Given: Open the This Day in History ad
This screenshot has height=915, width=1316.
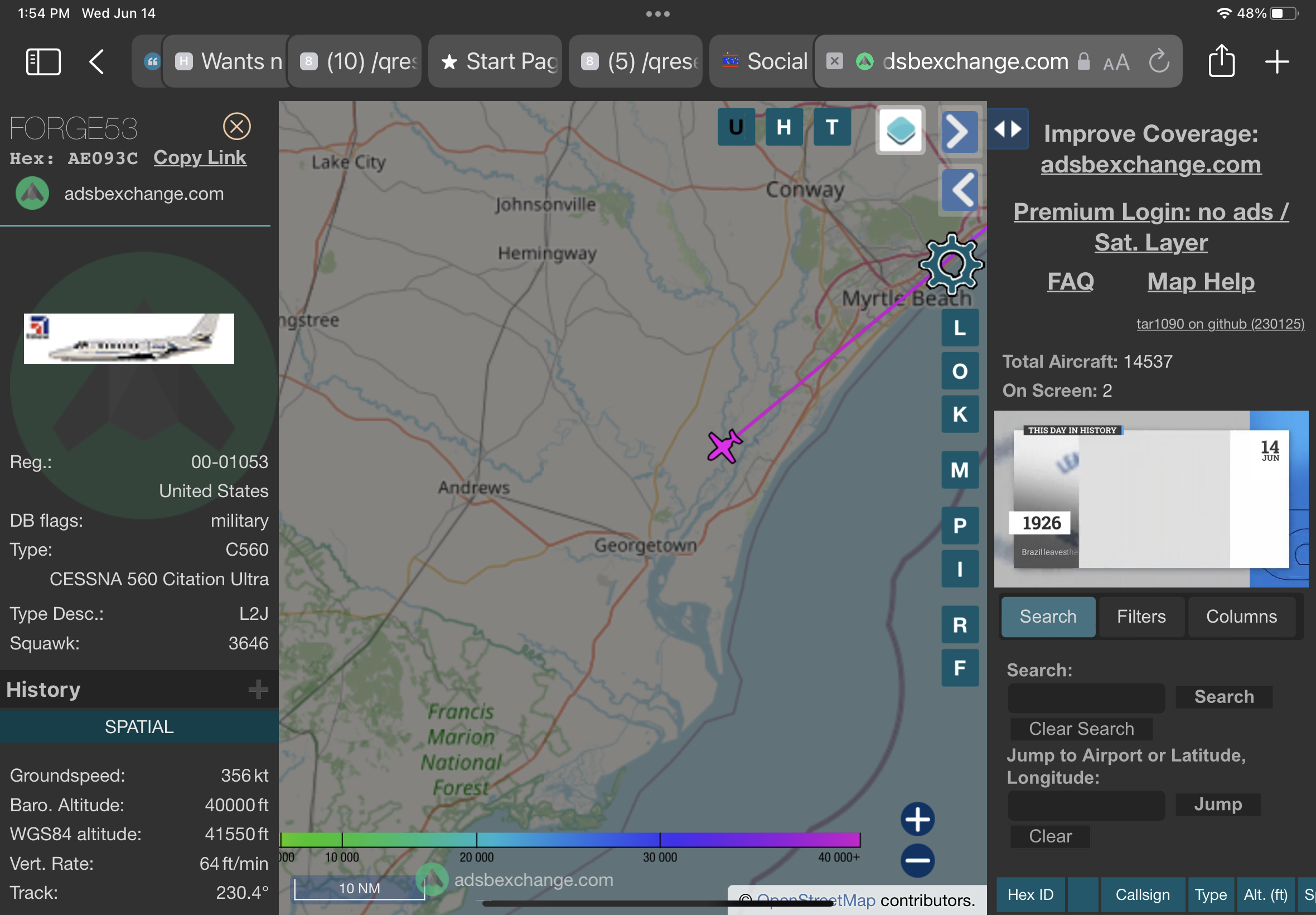Looking at the screenshot, I should 1150,499.
